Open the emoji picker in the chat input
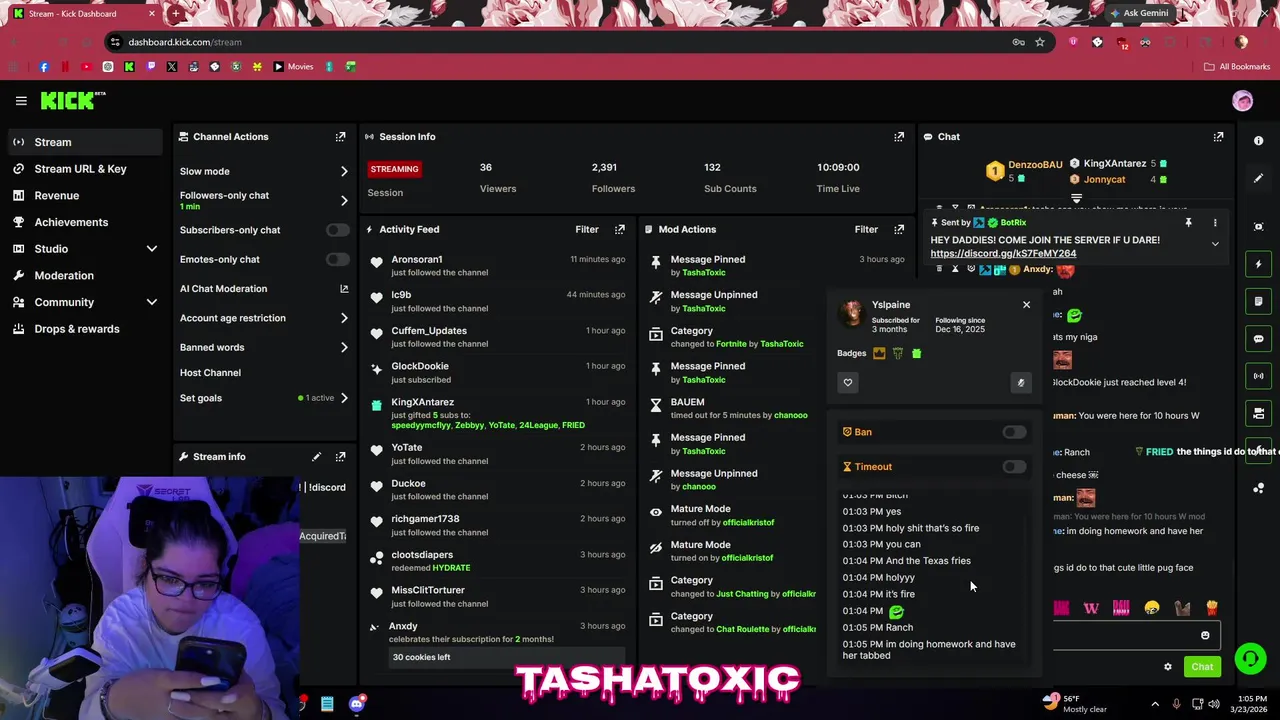1280x720 pixels. tap(1205, 635)
